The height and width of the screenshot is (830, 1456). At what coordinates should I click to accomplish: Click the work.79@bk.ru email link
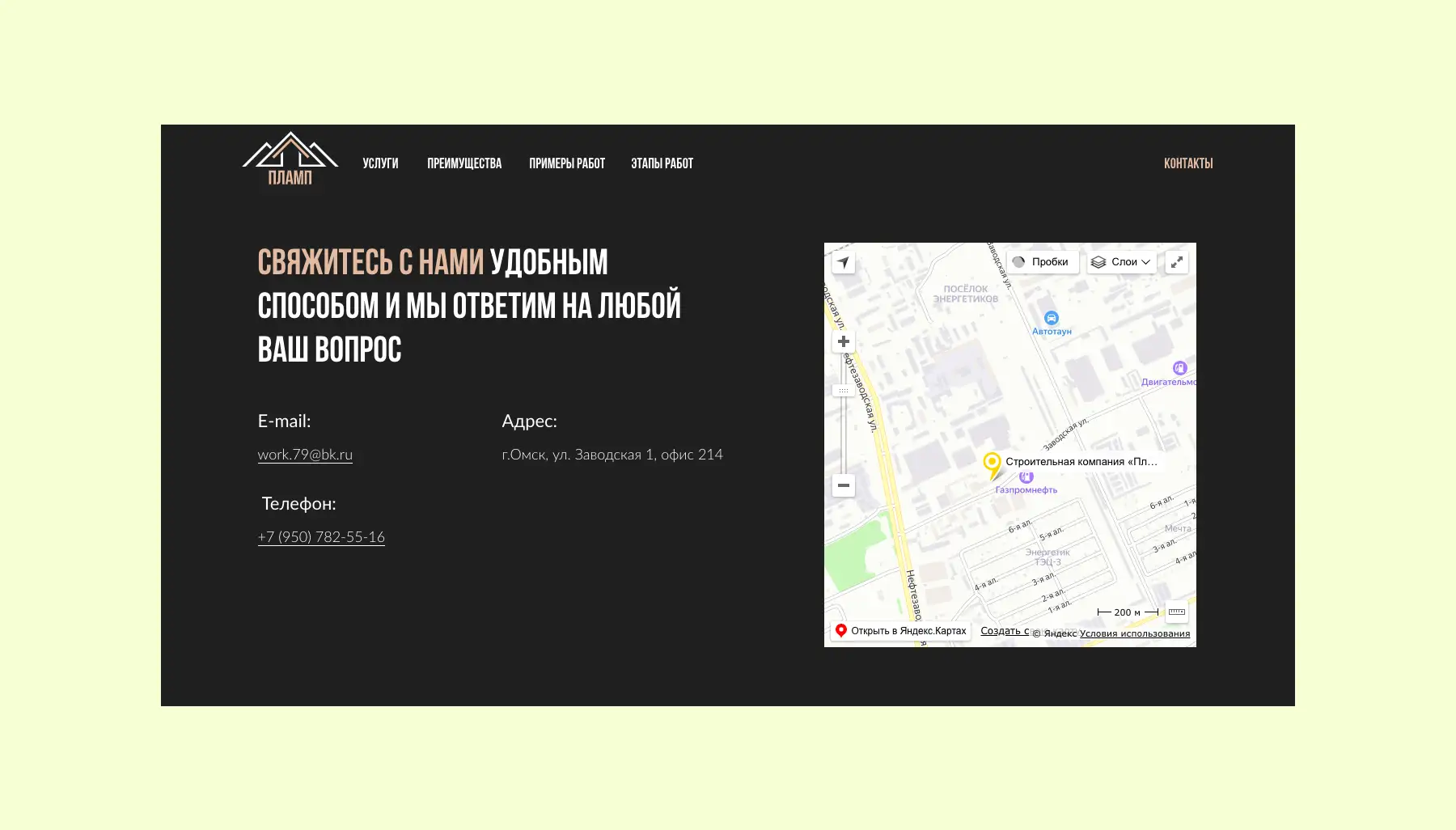pyautogui.click(x=305, y=455)
